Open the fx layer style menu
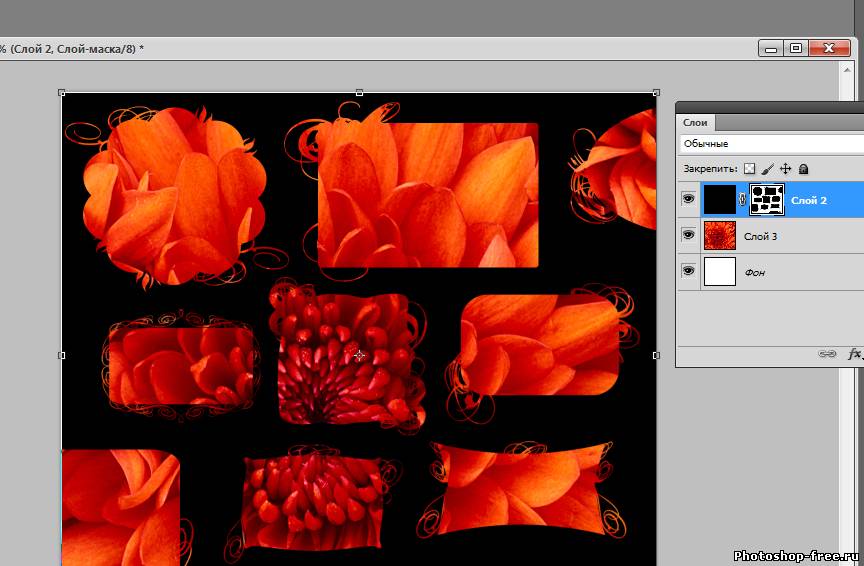The image size is (864, 566). point(854,354)
